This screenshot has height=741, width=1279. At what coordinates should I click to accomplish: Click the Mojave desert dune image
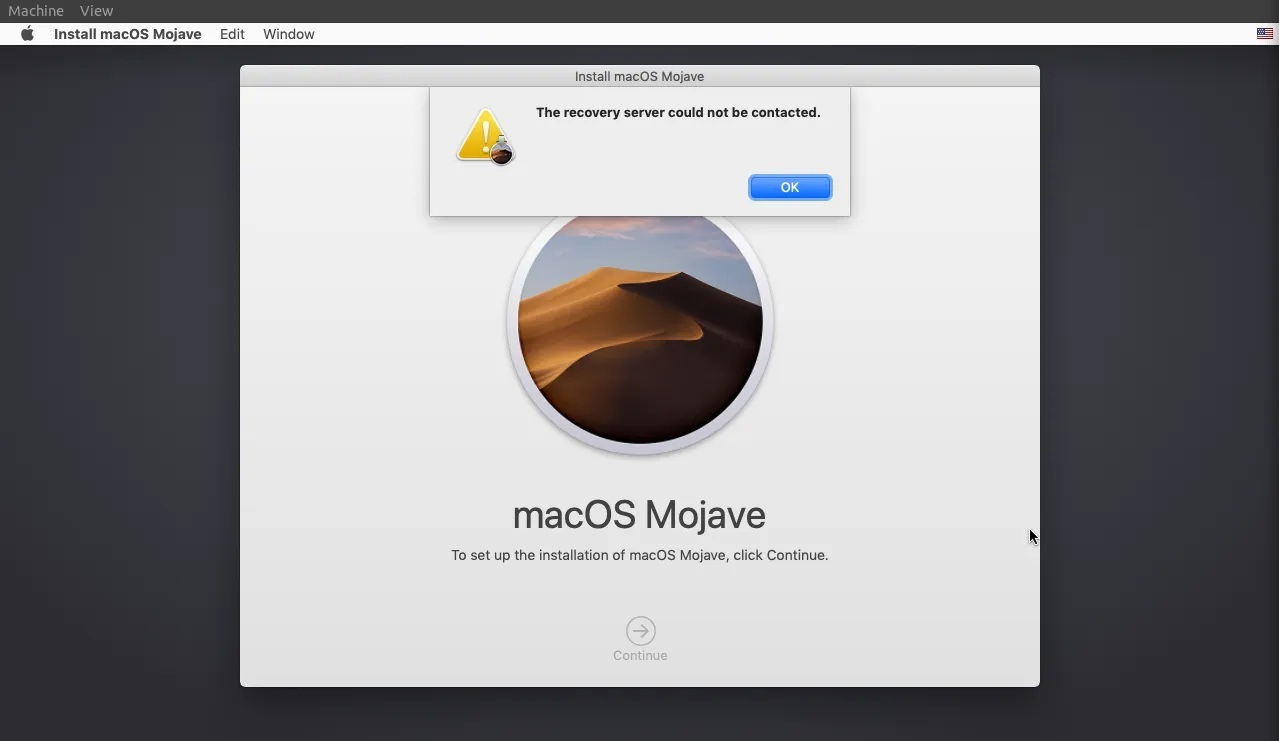640,330
